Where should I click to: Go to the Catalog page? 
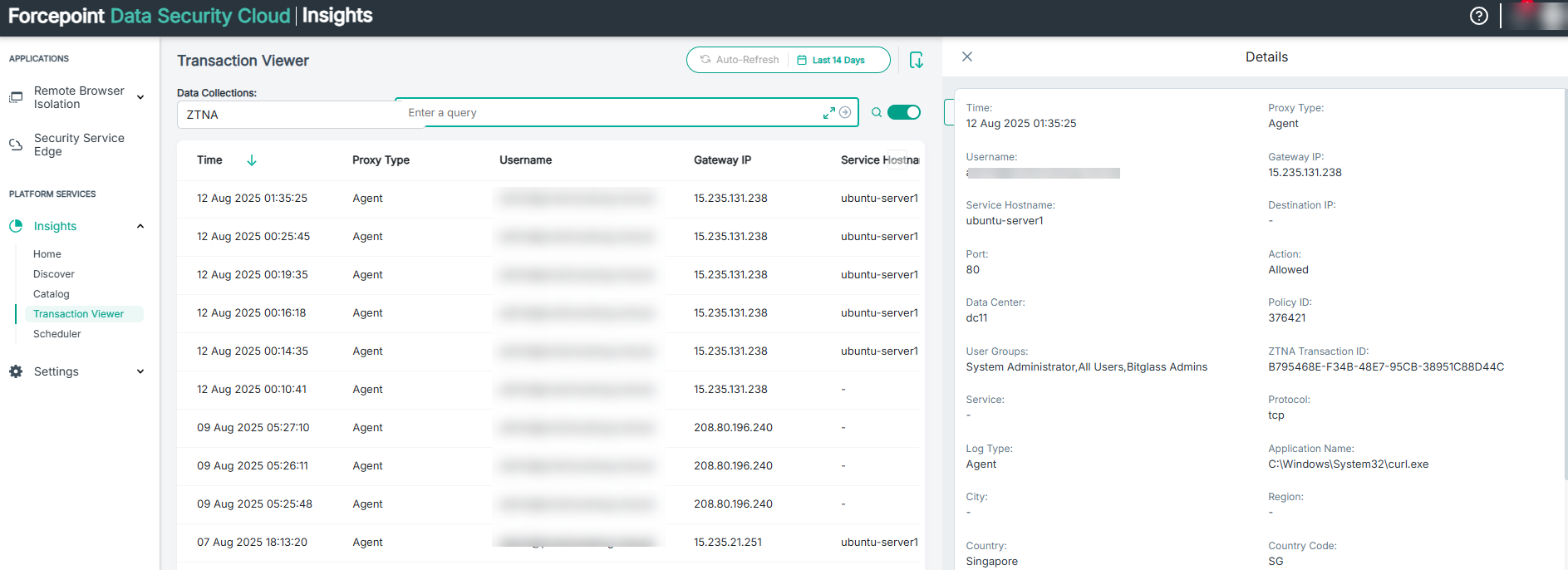52,294
